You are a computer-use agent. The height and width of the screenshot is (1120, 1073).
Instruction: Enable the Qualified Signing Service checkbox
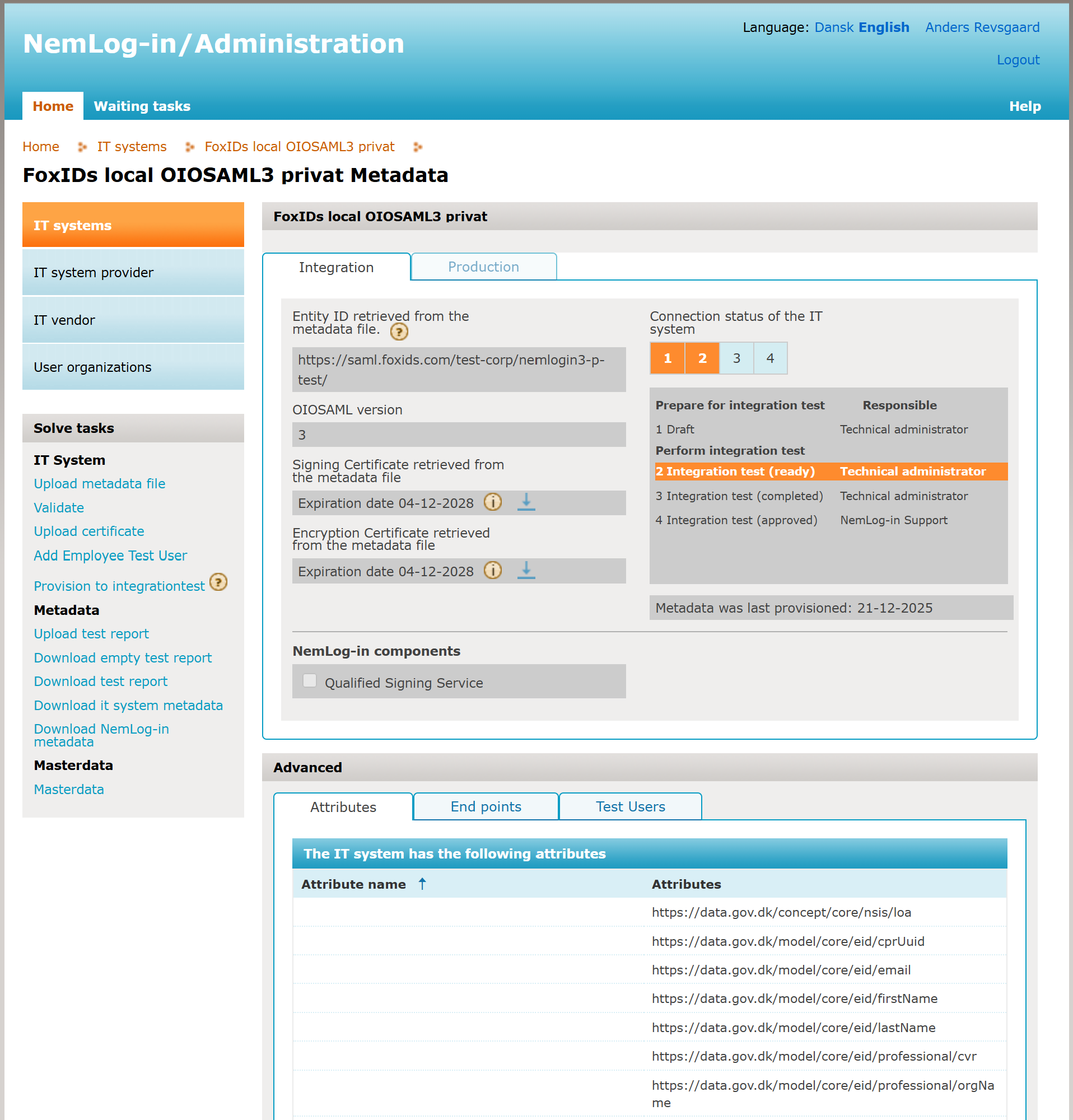point(309,680)
